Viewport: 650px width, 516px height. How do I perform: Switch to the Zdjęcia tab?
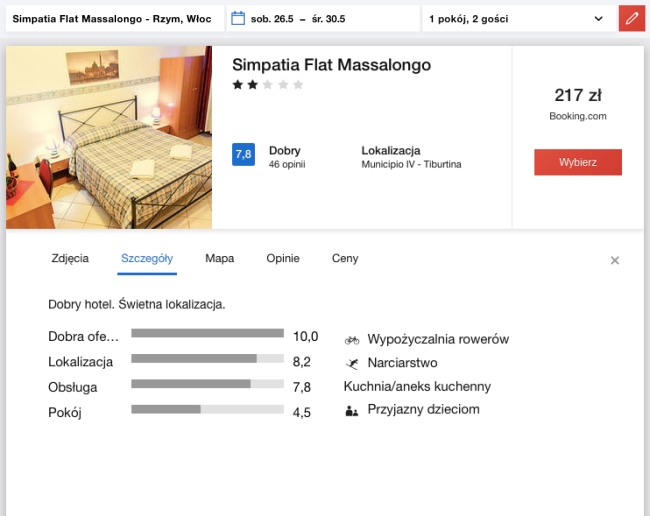[x=70, y=259]
